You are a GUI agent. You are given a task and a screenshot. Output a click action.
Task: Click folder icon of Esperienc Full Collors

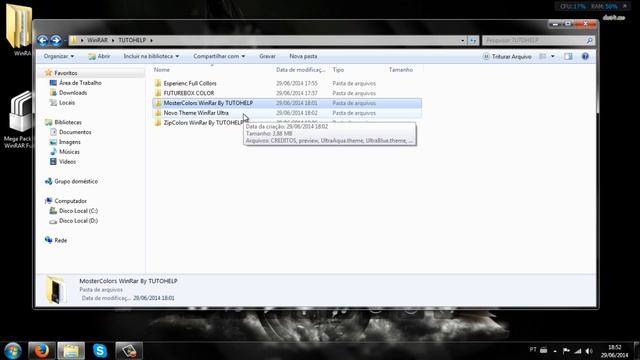pos(158,83)
